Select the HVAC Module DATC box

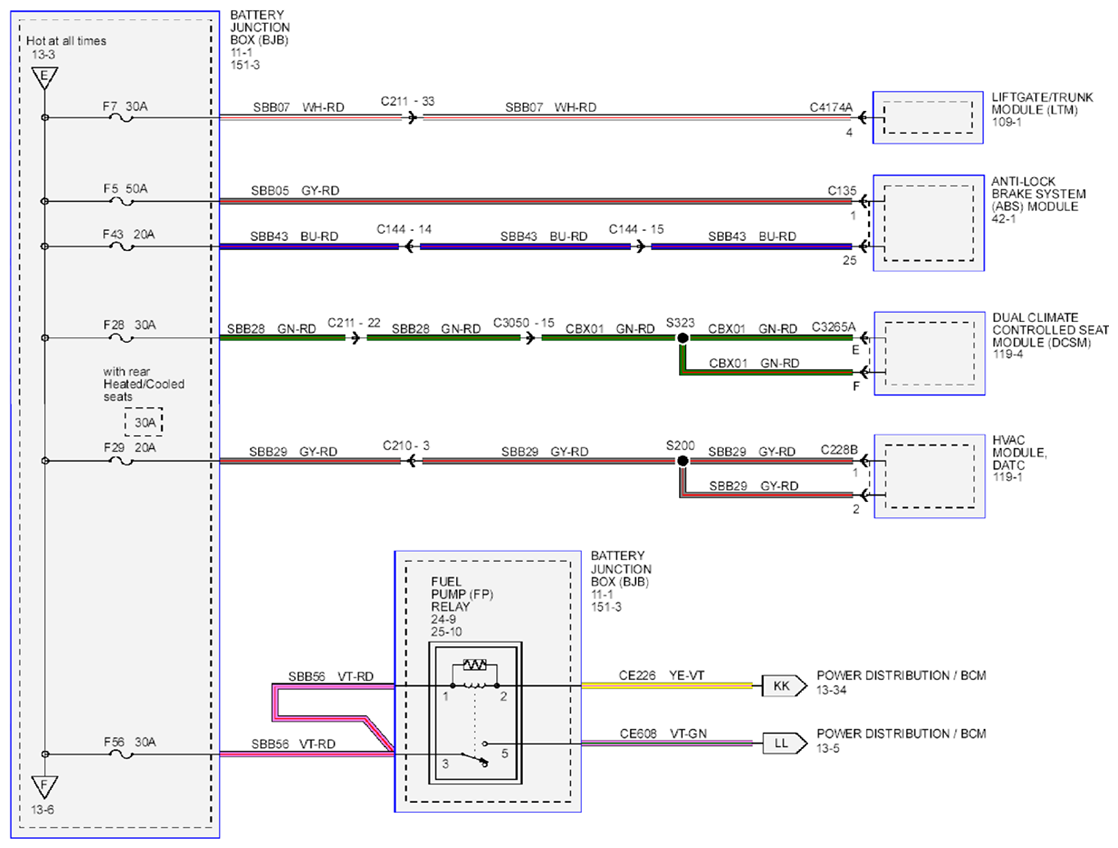pos(929,476)
